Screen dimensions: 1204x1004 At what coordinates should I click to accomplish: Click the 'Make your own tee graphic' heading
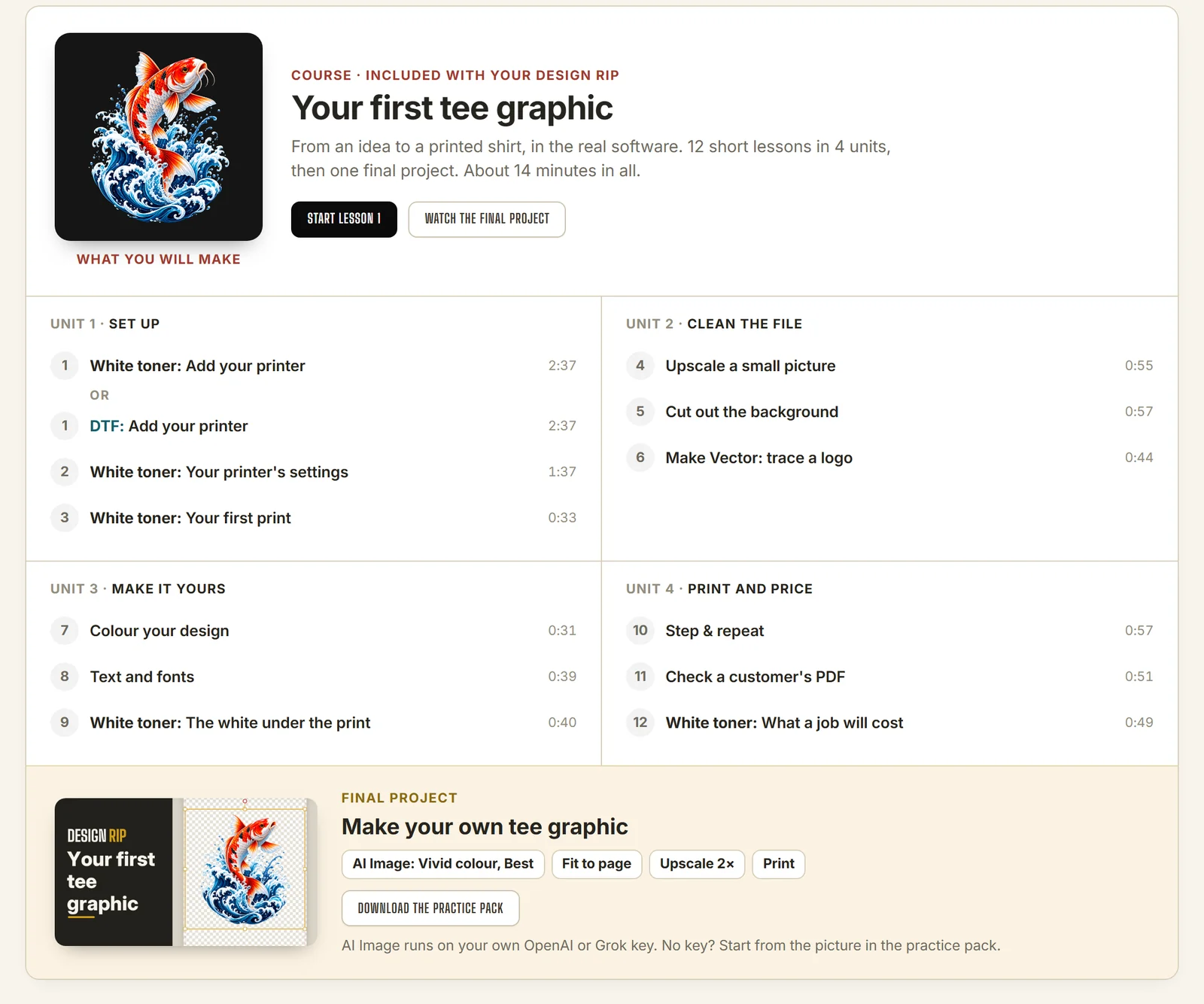(x=485, y=827)
